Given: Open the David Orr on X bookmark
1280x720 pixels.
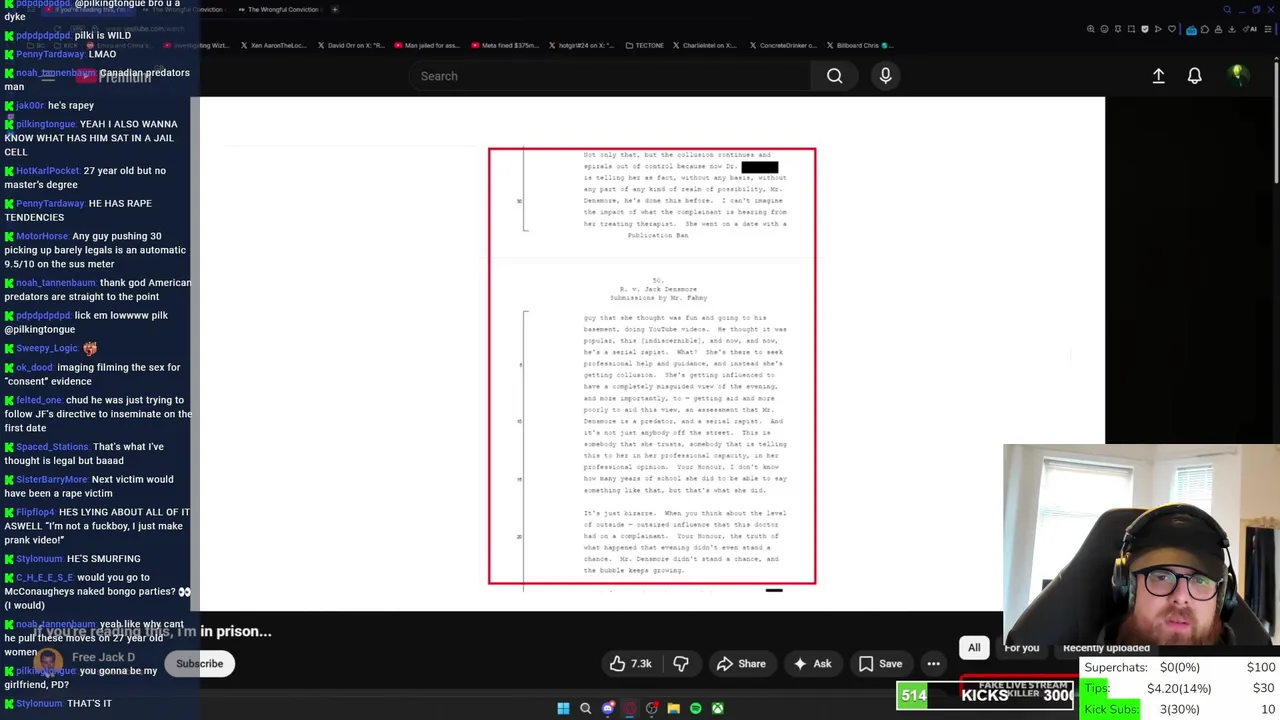Looking at the screenshot, I should tap(350, 45).
